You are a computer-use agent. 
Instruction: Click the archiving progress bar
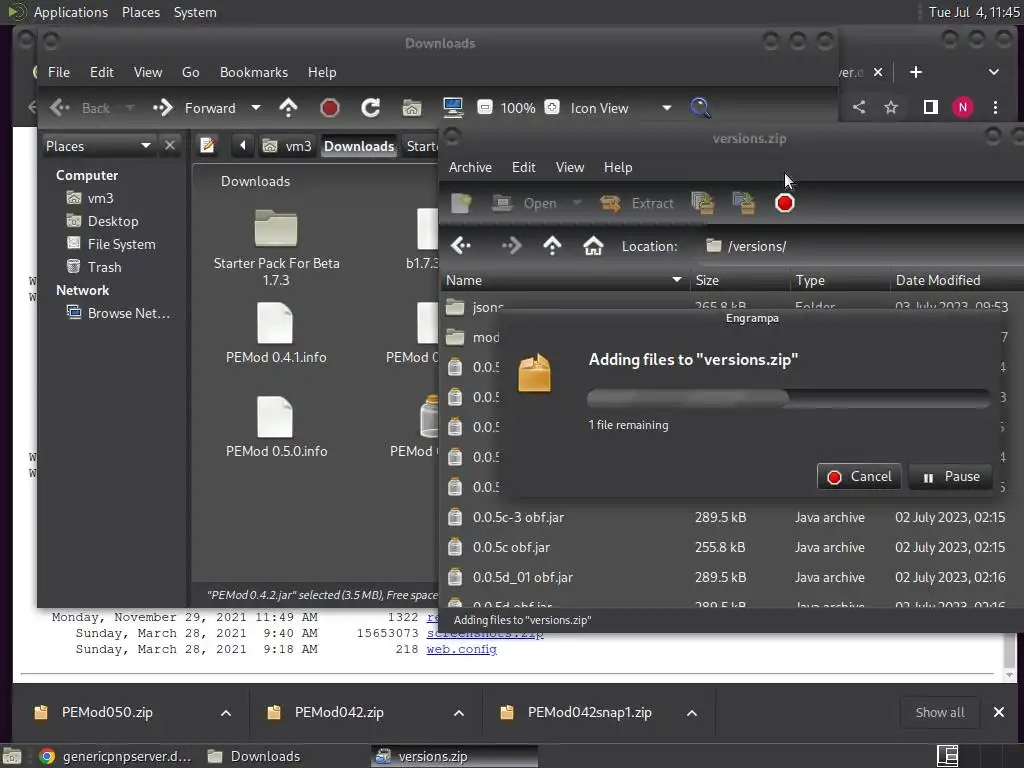(789, 398)
